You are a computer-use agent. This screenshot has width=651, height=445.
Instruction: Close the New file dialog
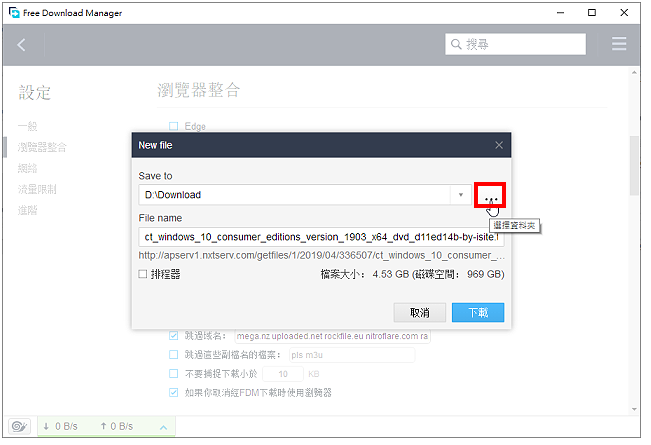click(499, 145)
